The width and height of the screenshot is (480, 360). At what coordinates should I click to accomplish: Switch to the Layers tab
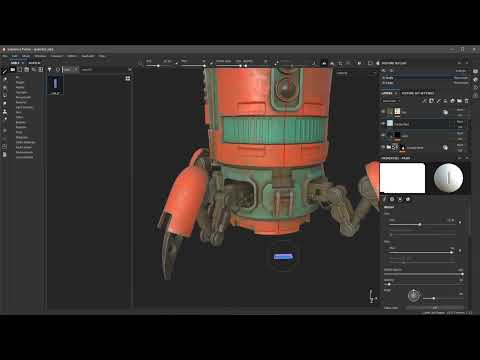point(387,93)
